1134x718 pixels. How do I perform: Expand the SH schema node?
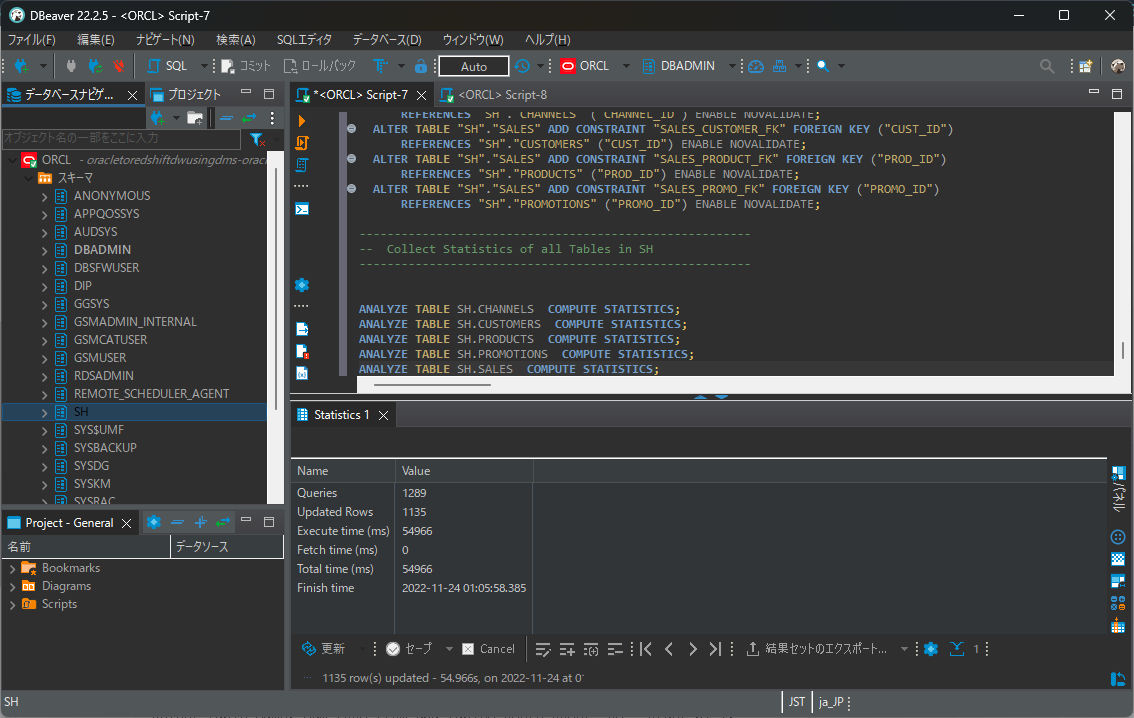tap(44, 412)
